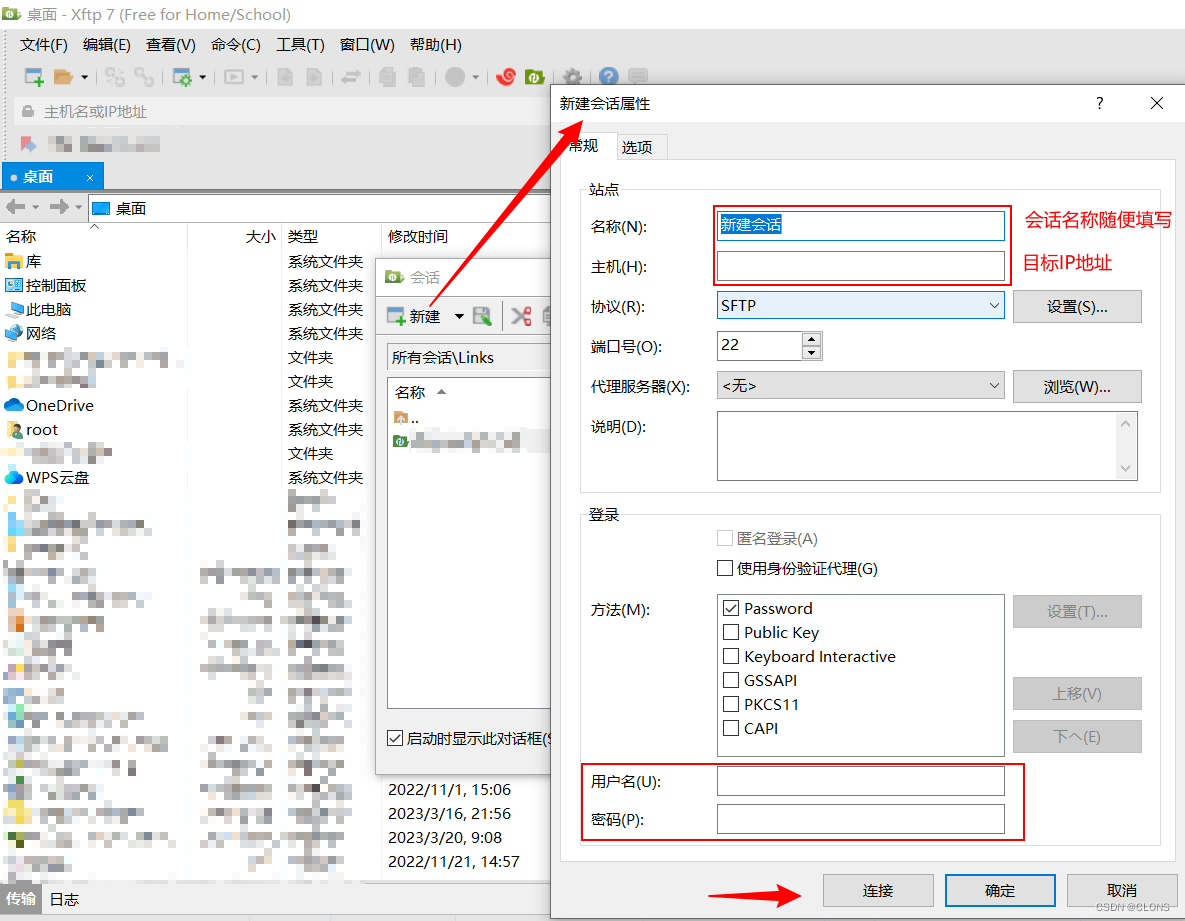
Task: Click the save session icon next to 新建
Action: [x=483, y=315]
